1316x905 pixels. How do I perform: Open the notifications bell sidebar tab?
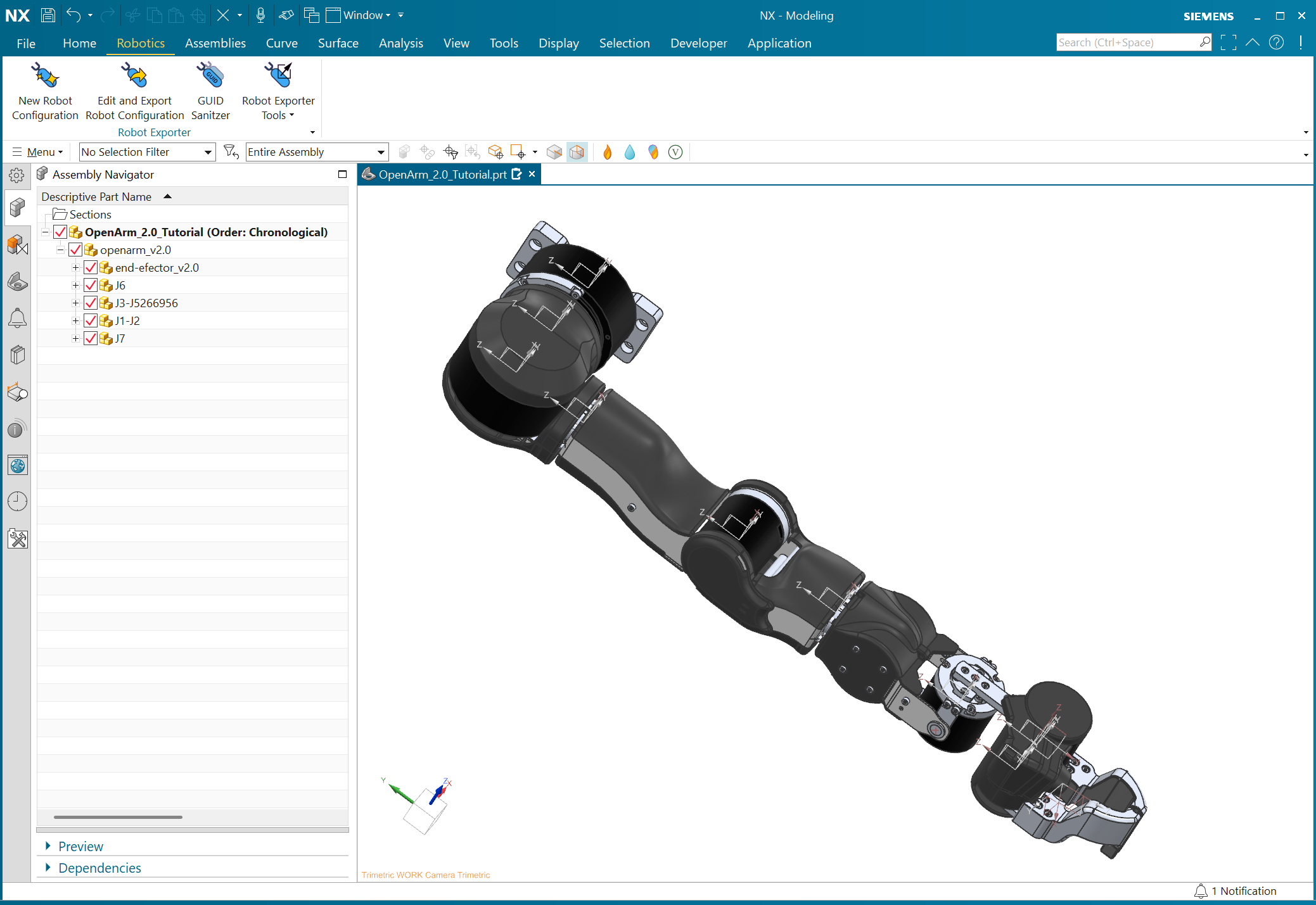[x=17, y=318]
